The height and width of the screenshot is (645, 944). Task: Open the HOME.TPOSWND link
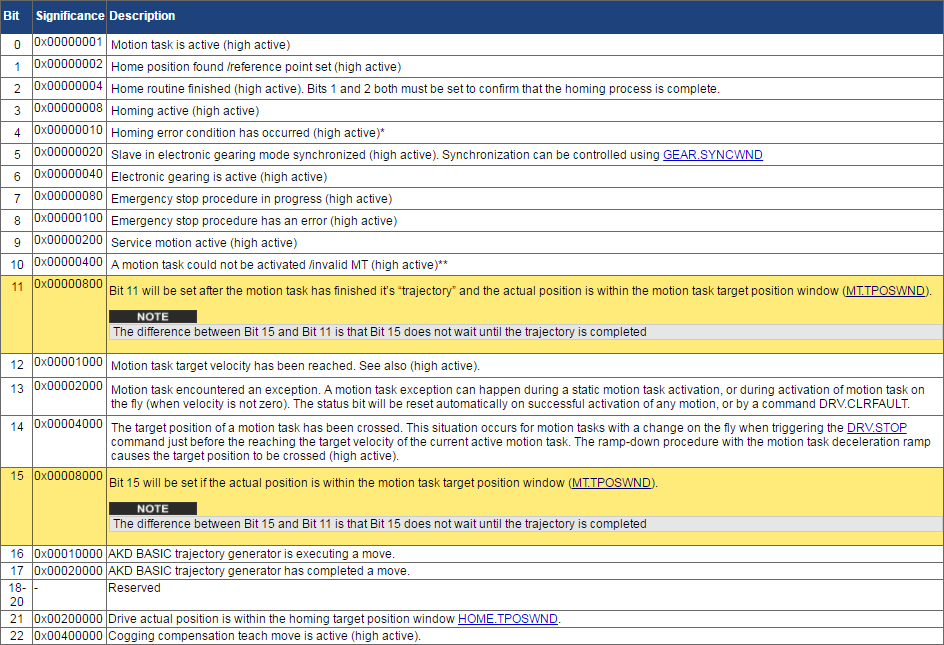pos(508,619)
